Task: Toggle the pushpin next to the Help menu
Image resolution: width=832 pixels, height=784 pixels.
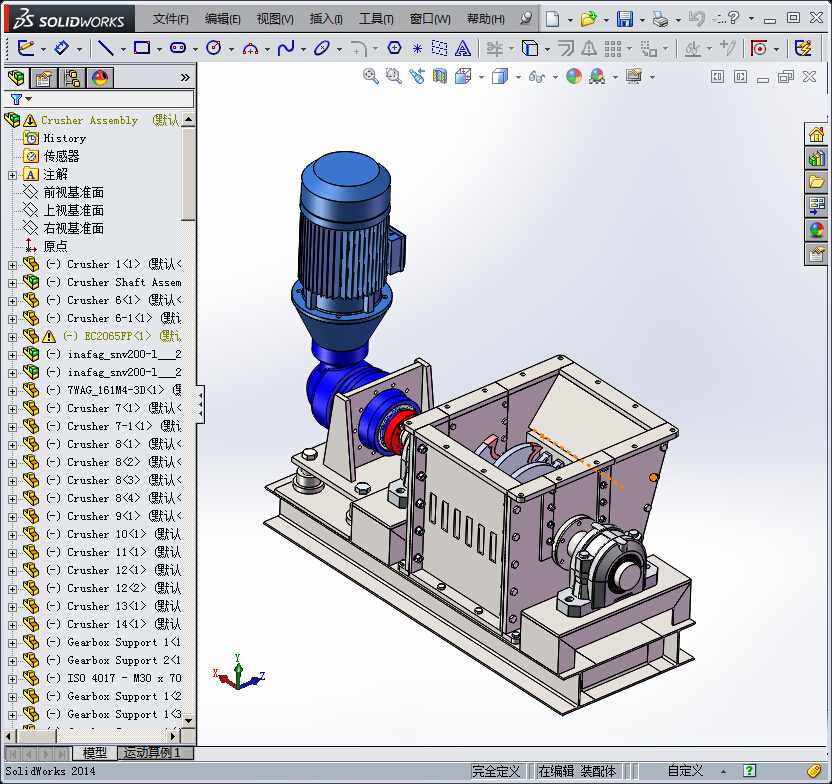Action: point(526,19)
